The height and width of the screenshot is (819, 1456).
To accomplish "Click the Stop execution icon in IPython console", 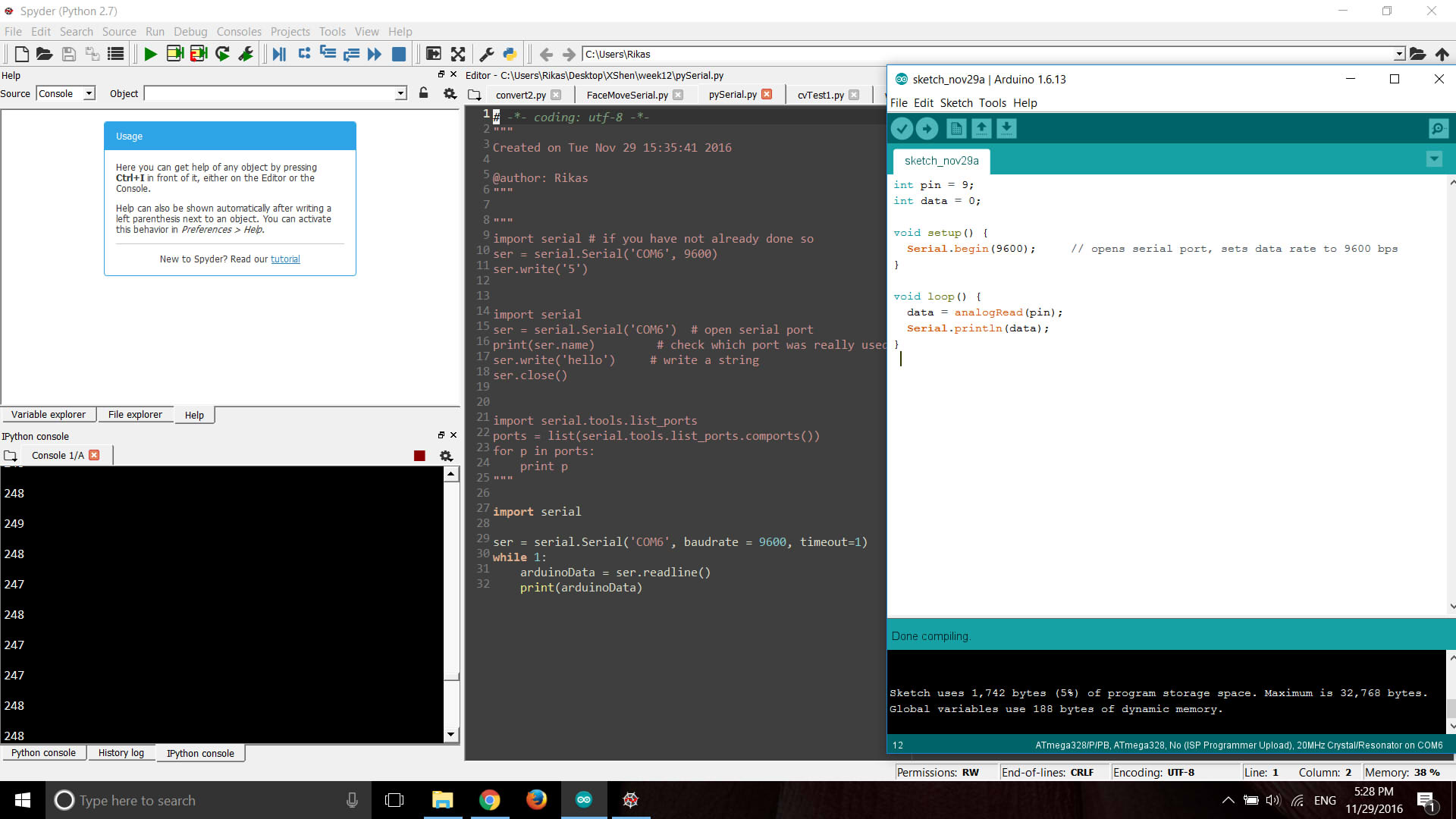I will tap(419, 456).
